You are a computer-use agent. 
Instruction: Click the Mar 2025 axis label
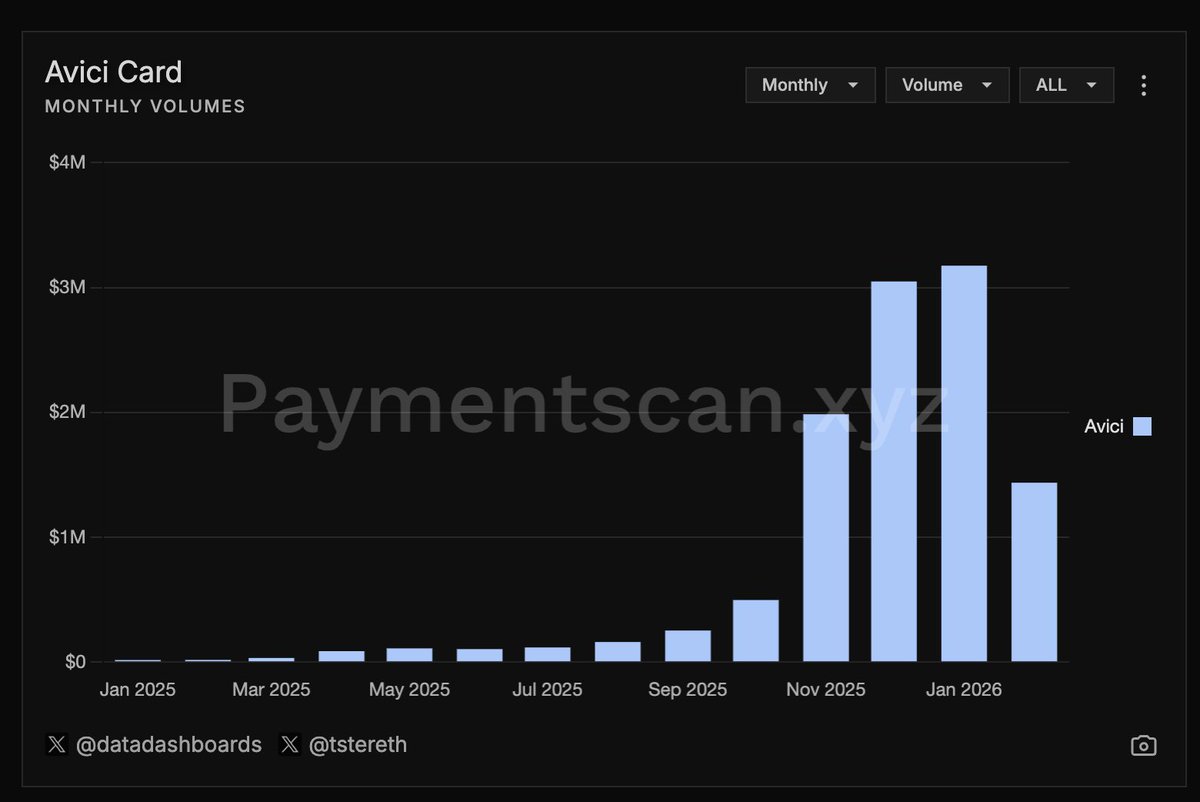(272, 690)
